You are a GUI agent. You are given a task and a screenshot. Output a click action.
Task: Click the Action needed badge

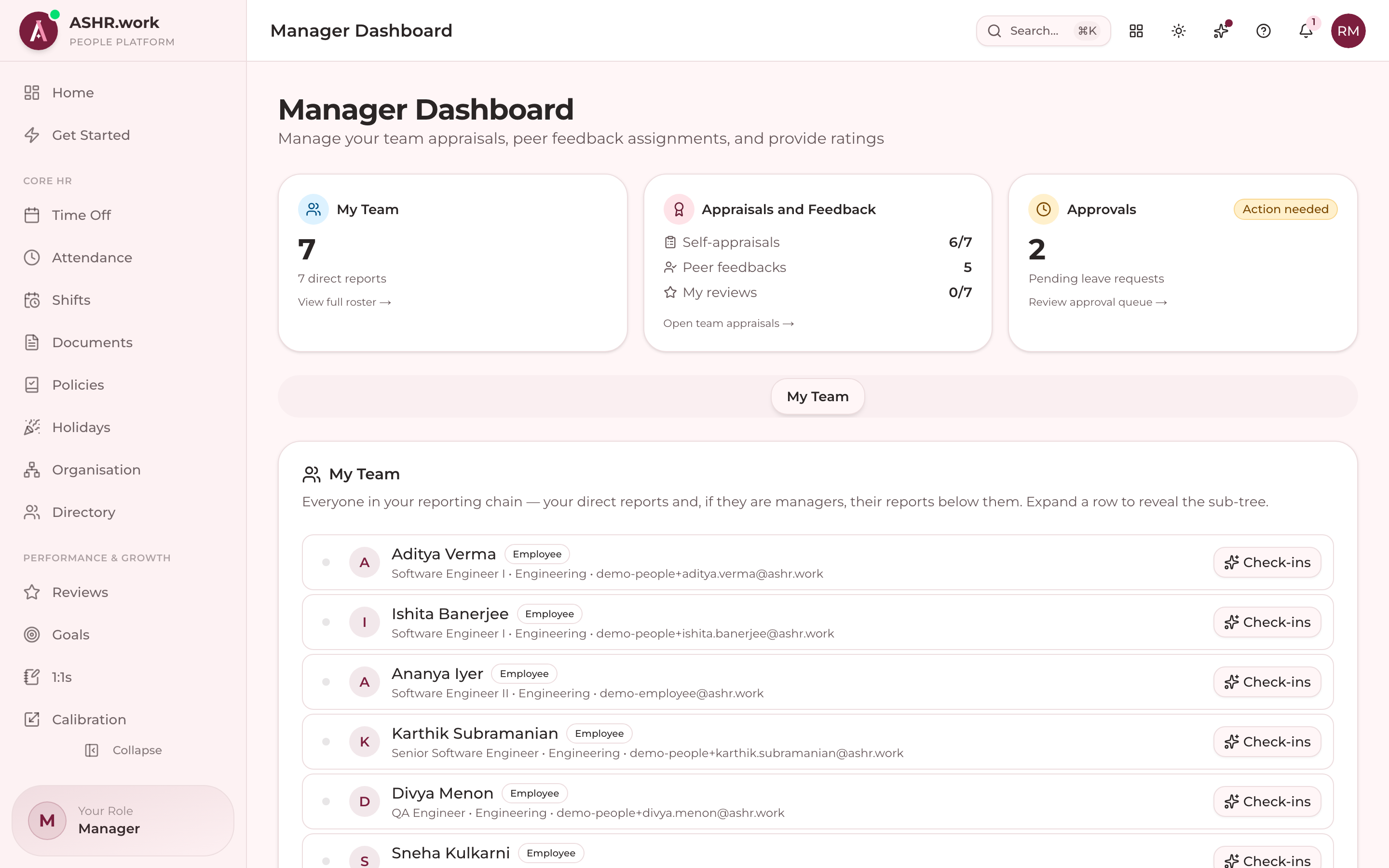tap(1285, 210)
